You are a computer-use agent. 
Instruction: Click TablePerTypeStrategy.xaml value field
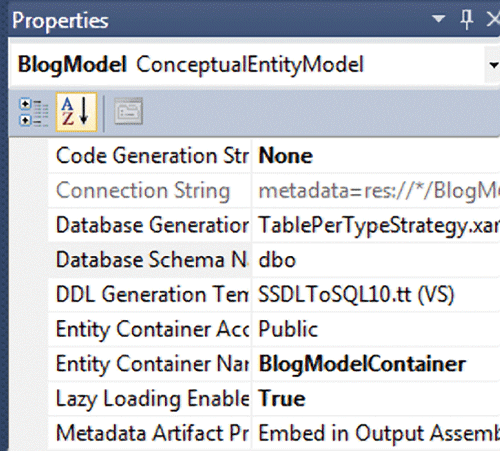(376, 225)
